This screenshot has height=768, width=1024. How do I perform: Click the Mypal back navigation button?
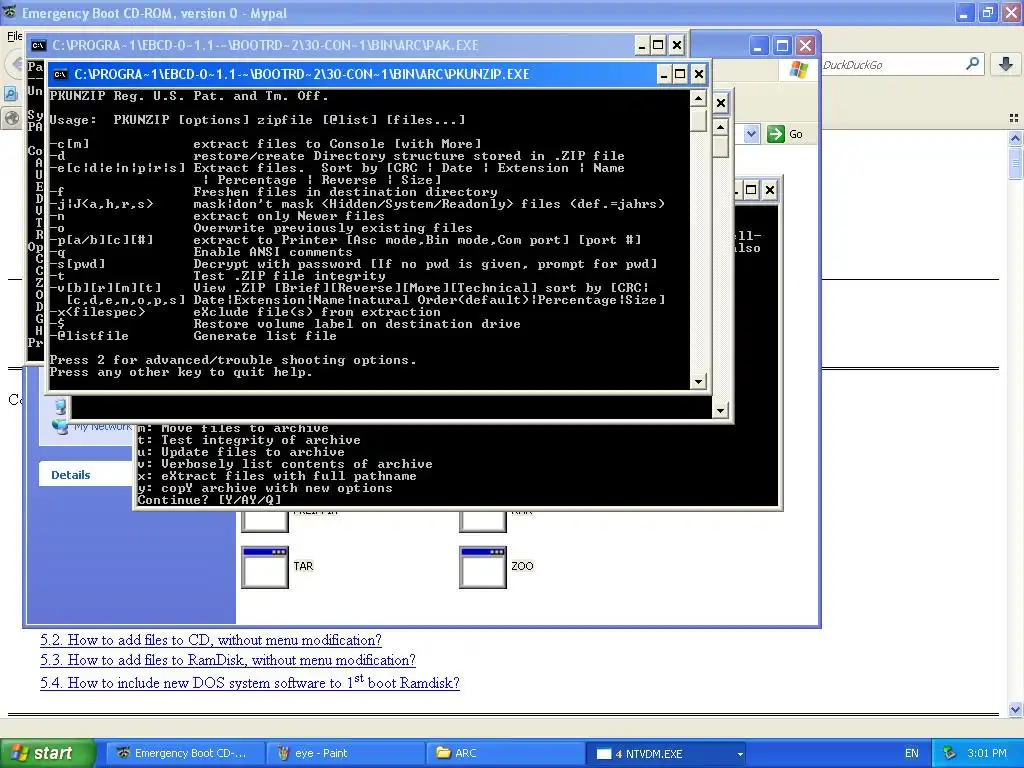pos(14,64)
